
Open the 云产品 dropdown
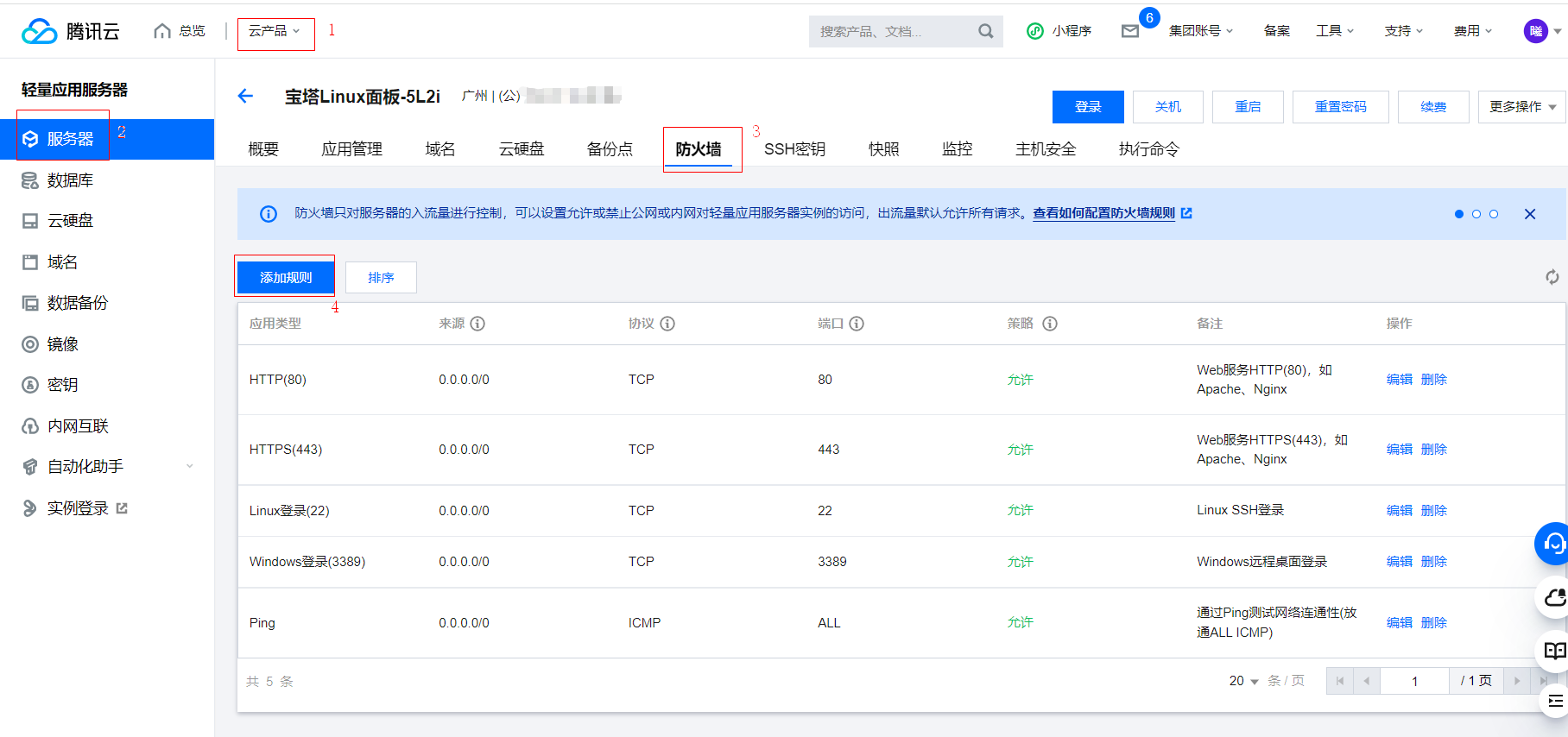coord(275,31)
